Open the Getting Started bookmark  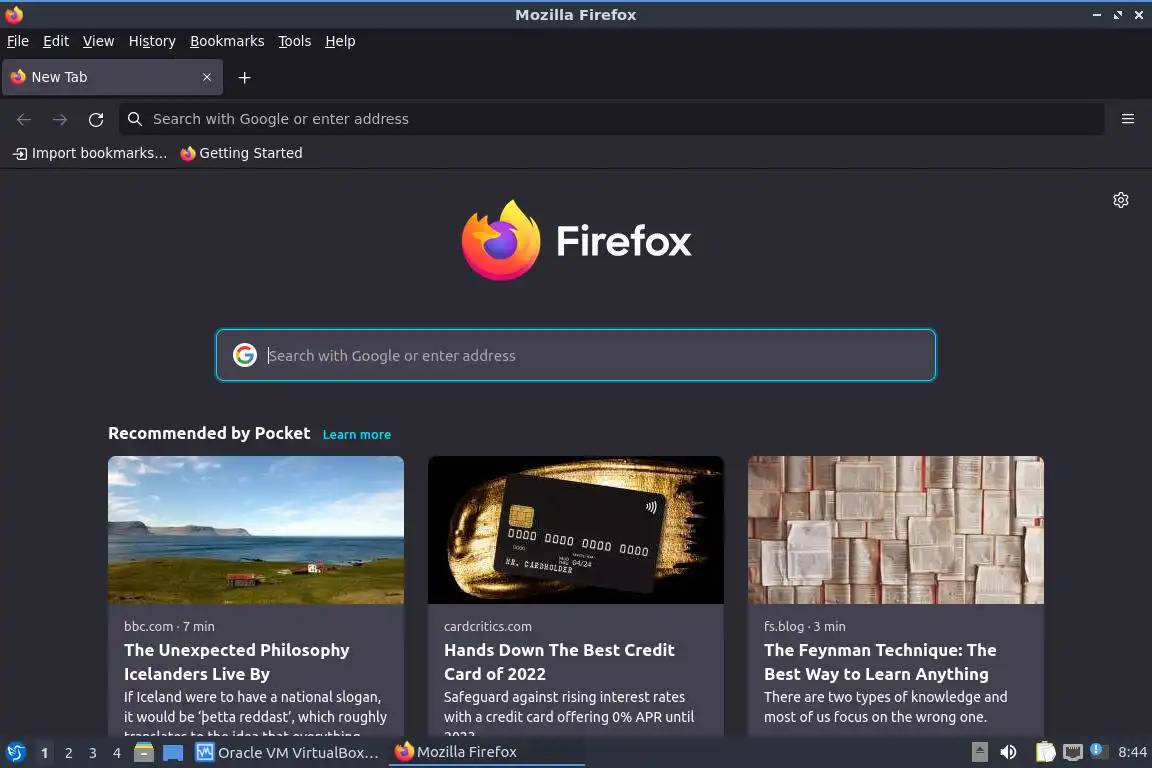pos(242,153)
